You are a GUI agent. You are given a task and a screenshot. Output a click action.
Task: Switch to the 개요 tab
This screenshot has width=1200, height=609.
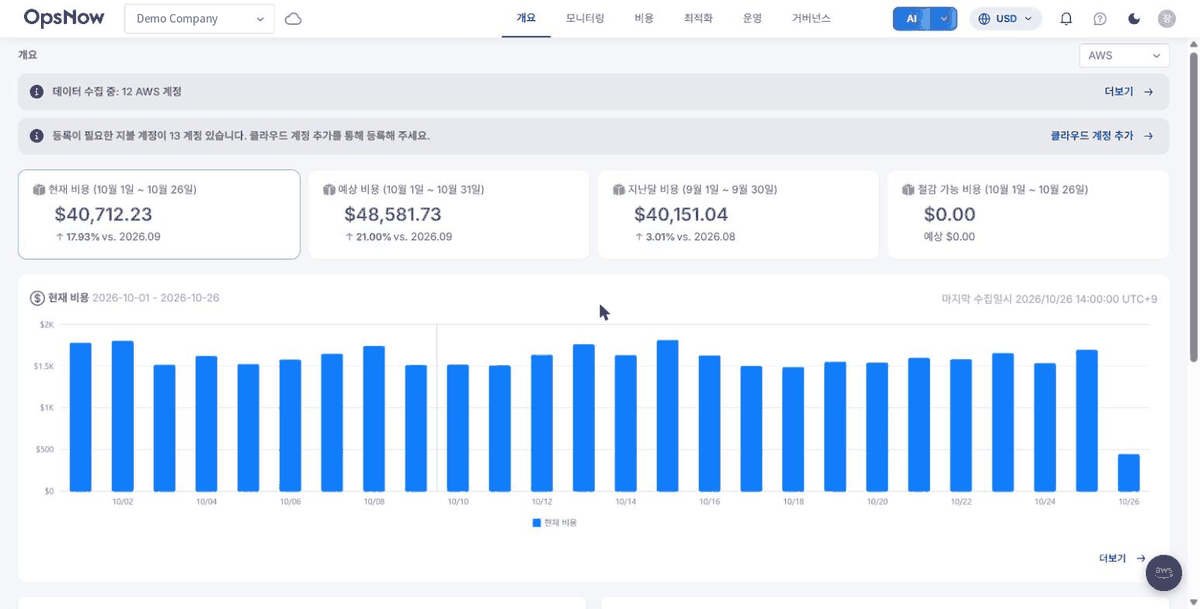[x=526, y=19]
